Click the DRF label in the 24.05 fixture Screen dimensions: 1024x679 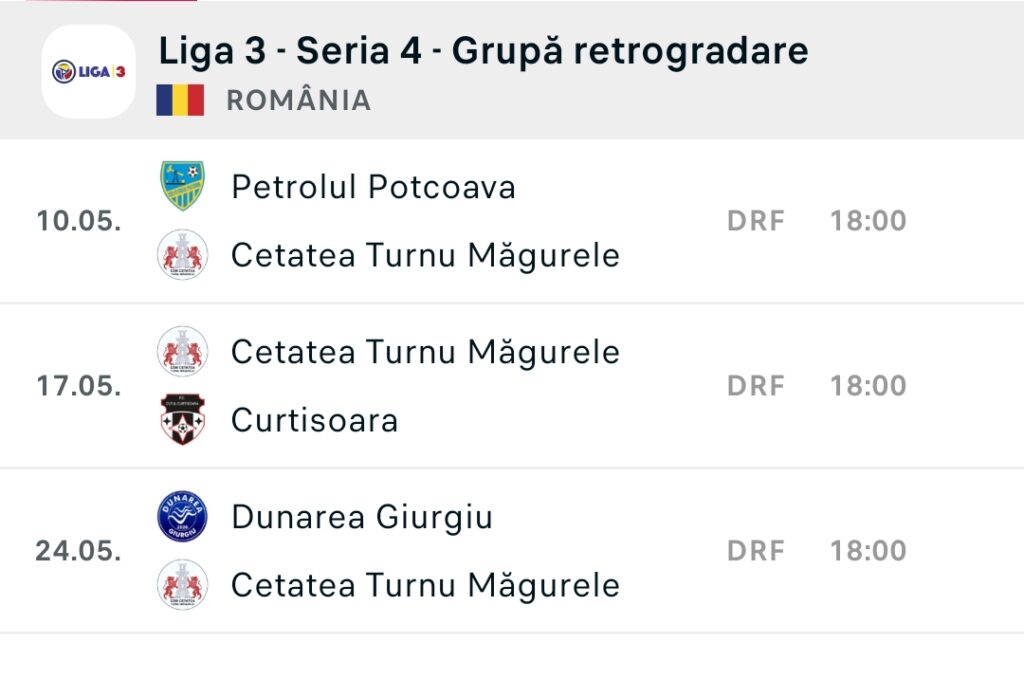(756, 551)
